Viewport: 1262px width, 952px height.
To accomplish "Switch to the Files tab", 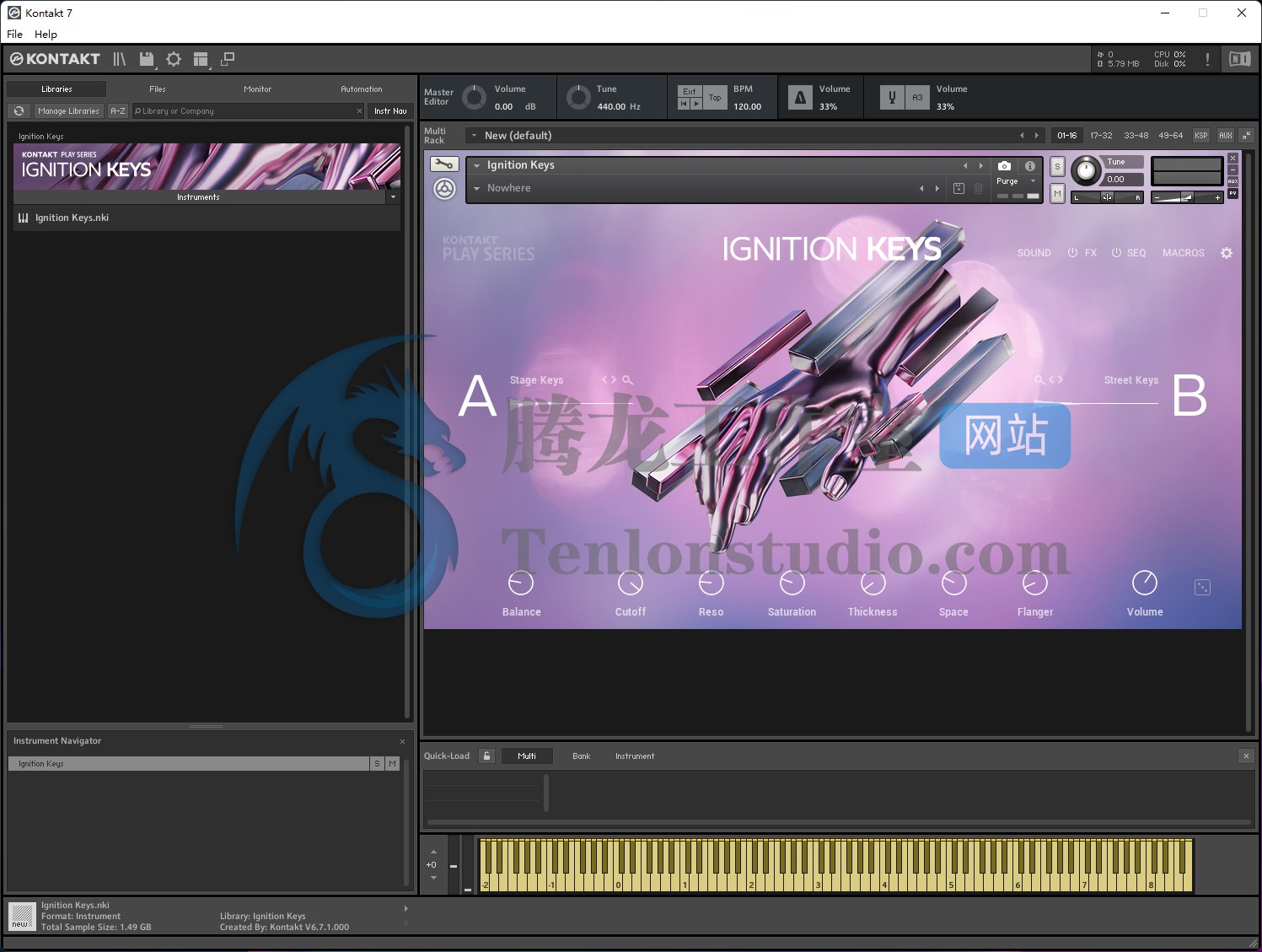I will point(158,89).
